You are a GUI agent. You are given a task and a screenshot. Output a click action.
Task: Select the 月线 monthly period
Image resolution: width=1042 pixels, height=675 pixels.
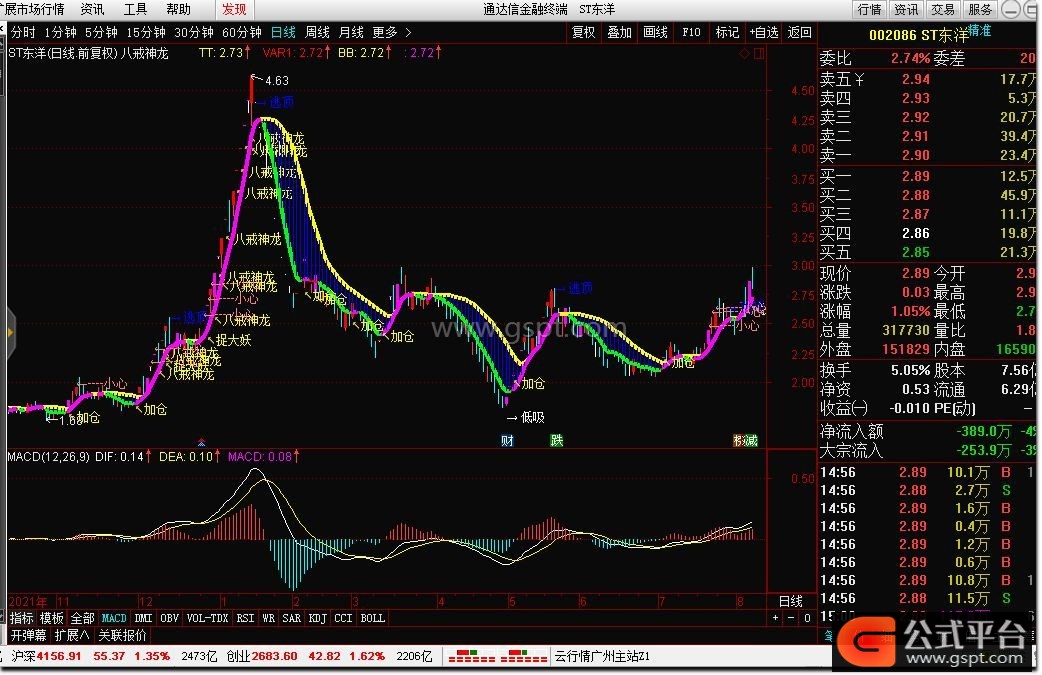tap(351, 32)
